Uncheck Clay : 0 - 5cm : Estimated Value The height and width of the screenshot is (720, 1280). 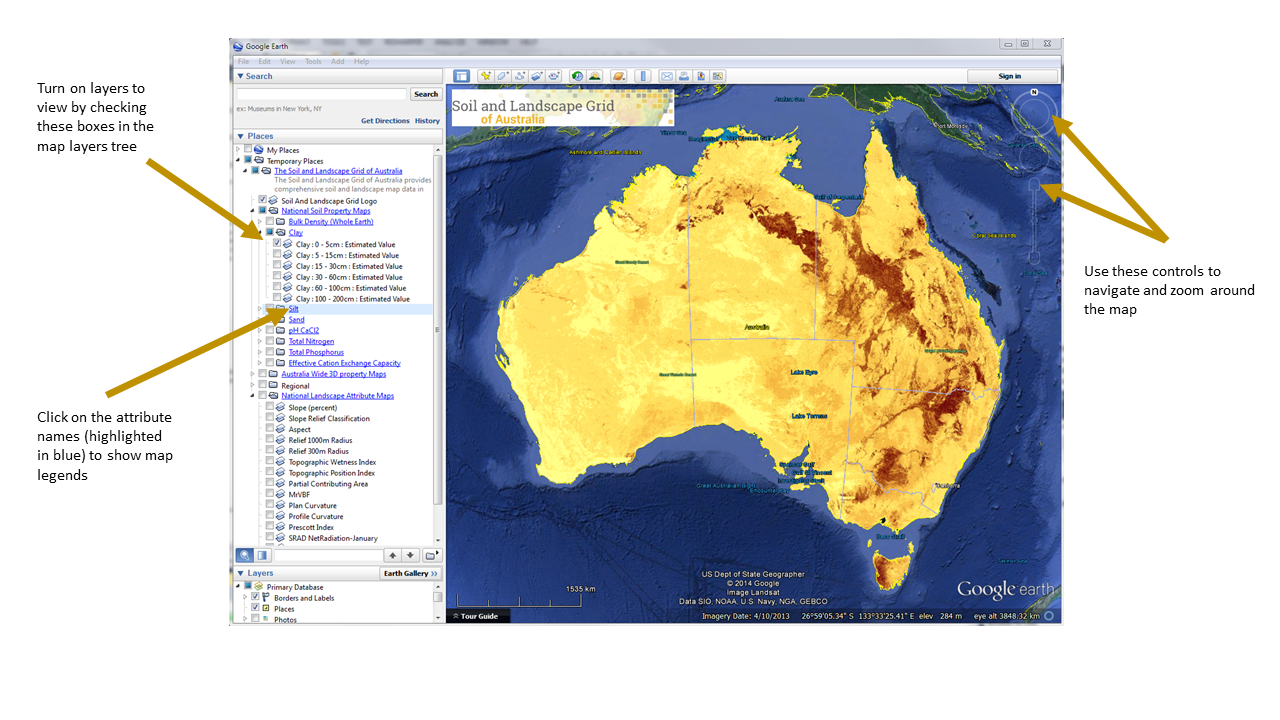(x=277, y=244)
